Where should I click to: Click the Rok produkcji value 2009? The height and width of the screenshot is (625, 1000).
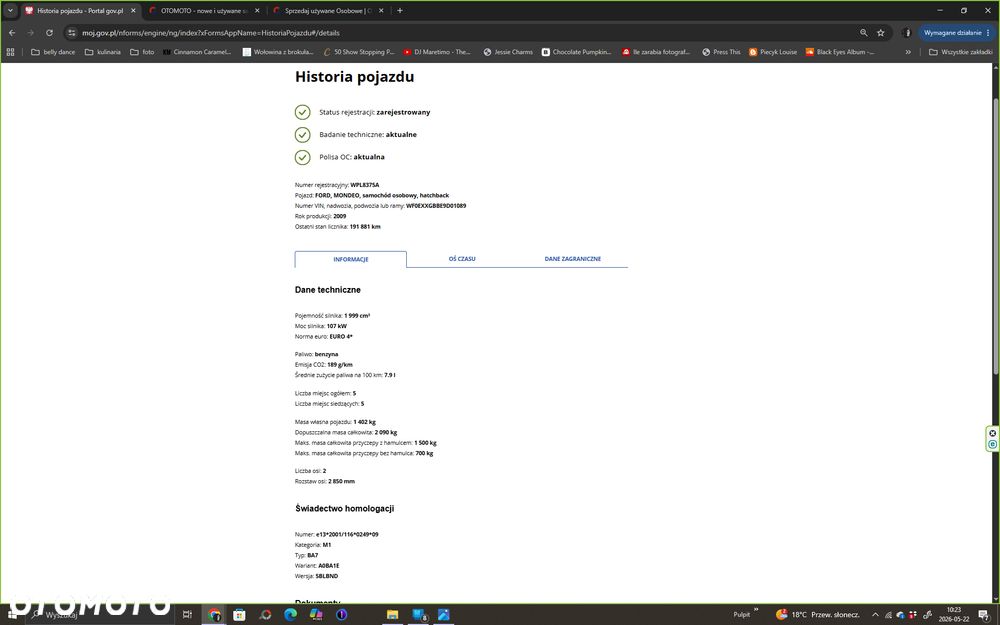point(339,216)
